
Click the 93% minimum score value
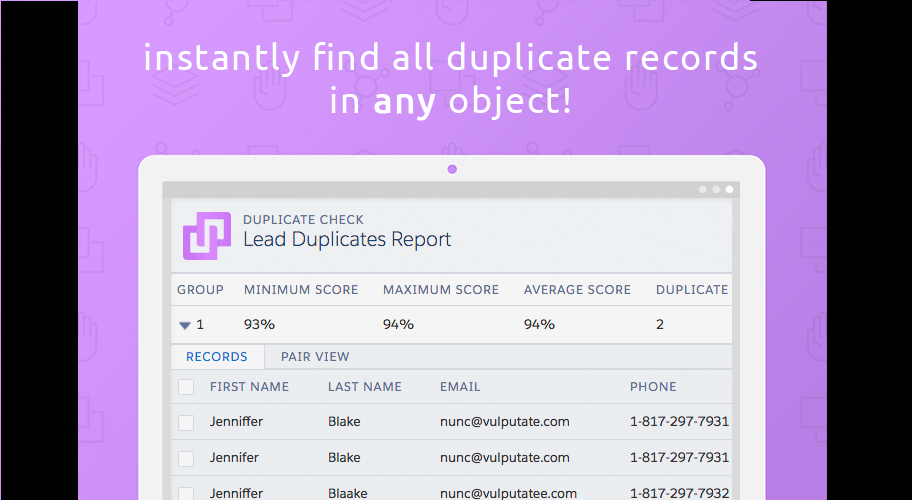259,324
